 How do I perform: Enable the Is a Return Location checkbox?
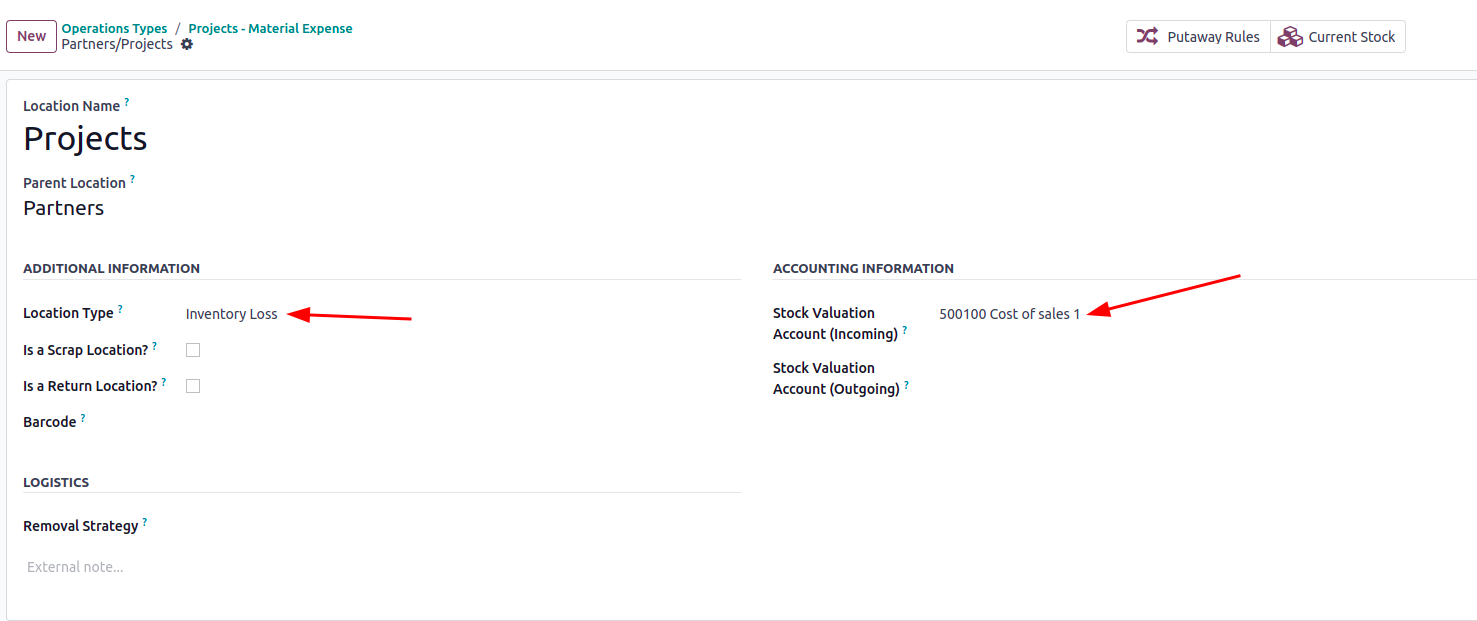click(193, 386)
